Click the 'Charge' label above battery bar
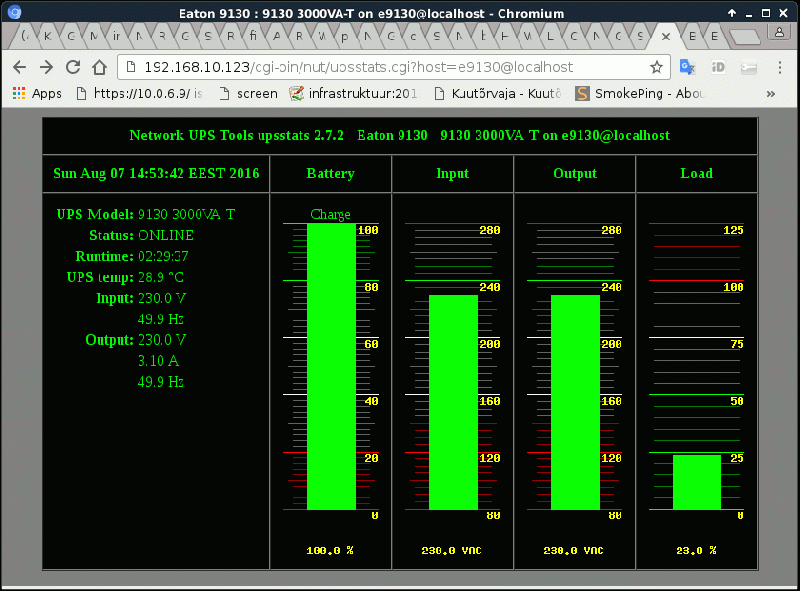 pyautogui.click(x=330, y=214)
